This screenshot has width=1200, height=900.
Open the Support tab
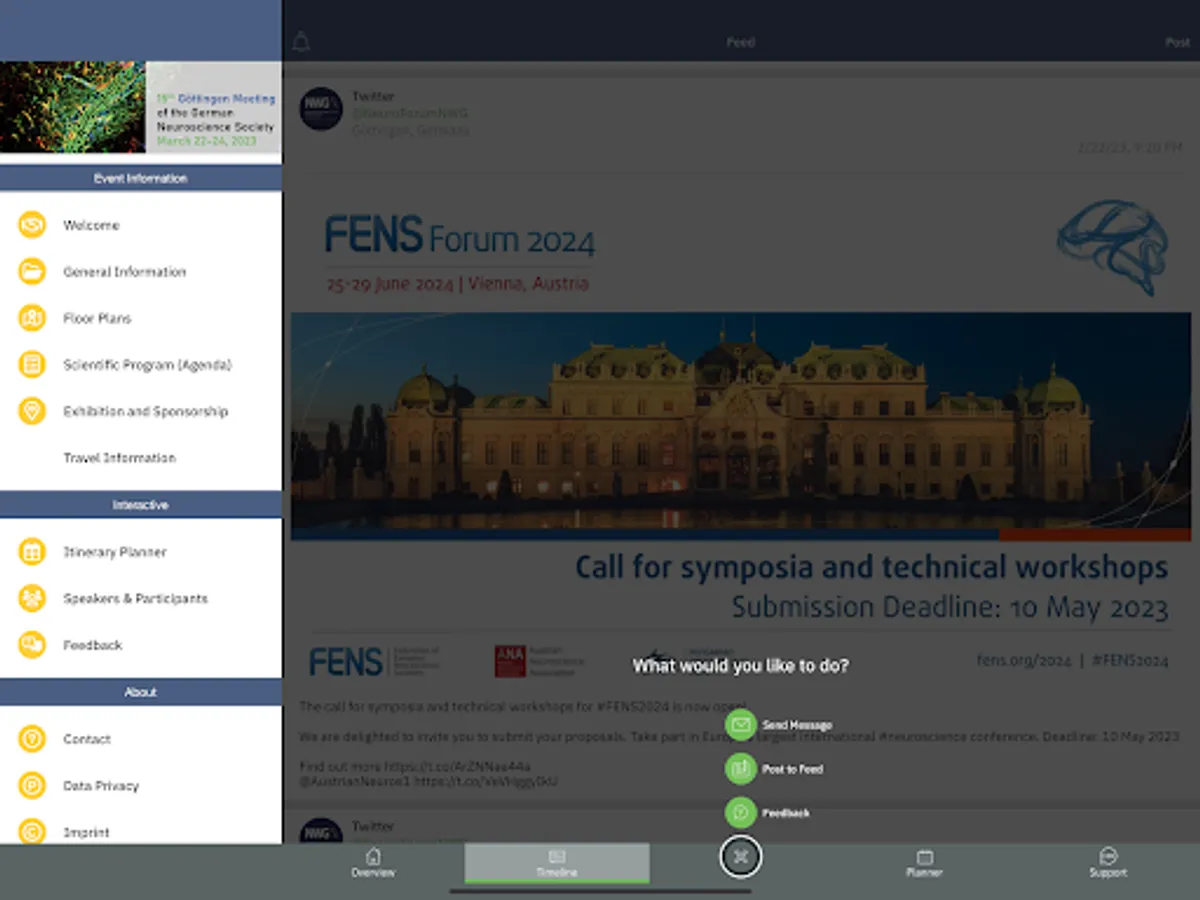[x=1108, y=863]
